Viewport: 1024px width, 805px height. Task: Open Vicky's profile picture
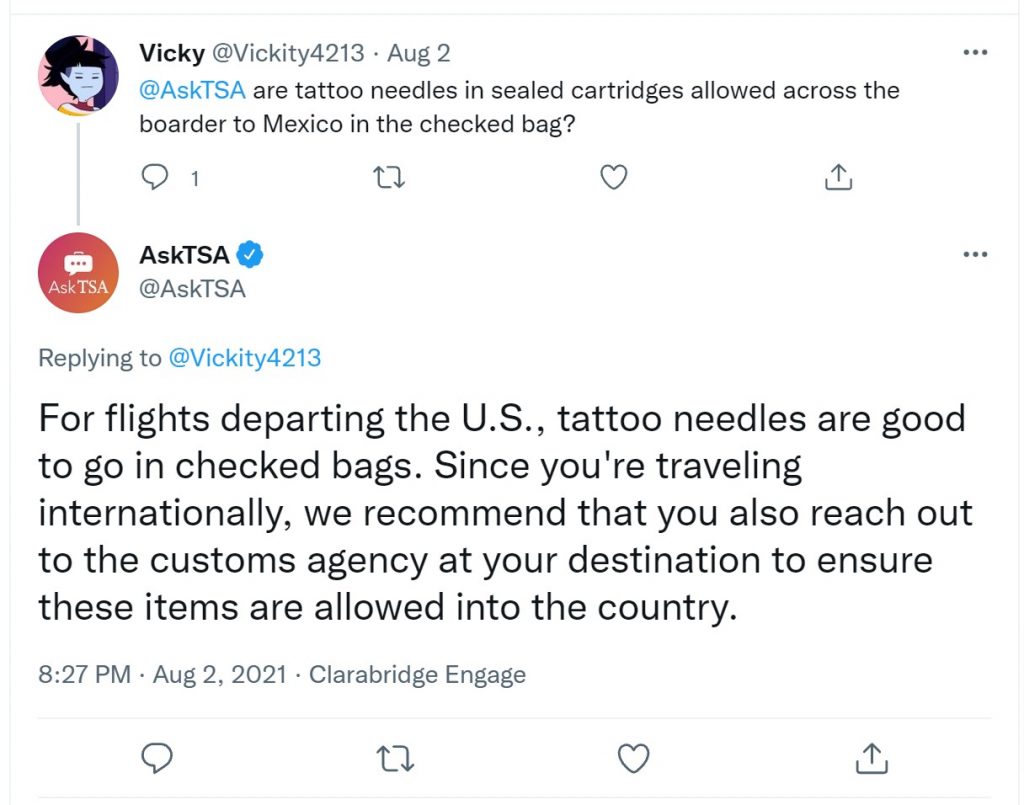[x=78, y=76]
